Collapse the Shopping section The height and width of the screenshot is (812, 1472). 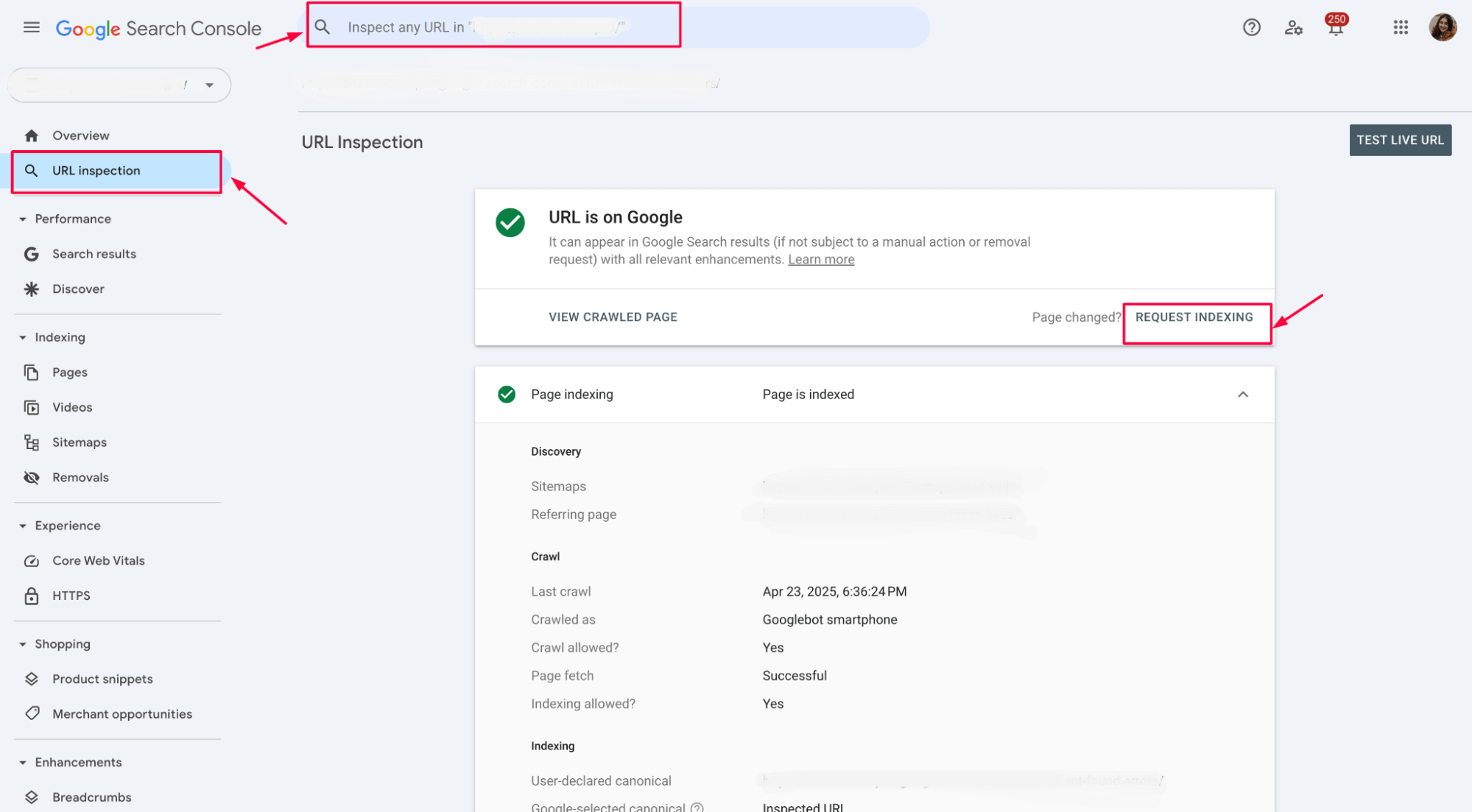(23, 644)
